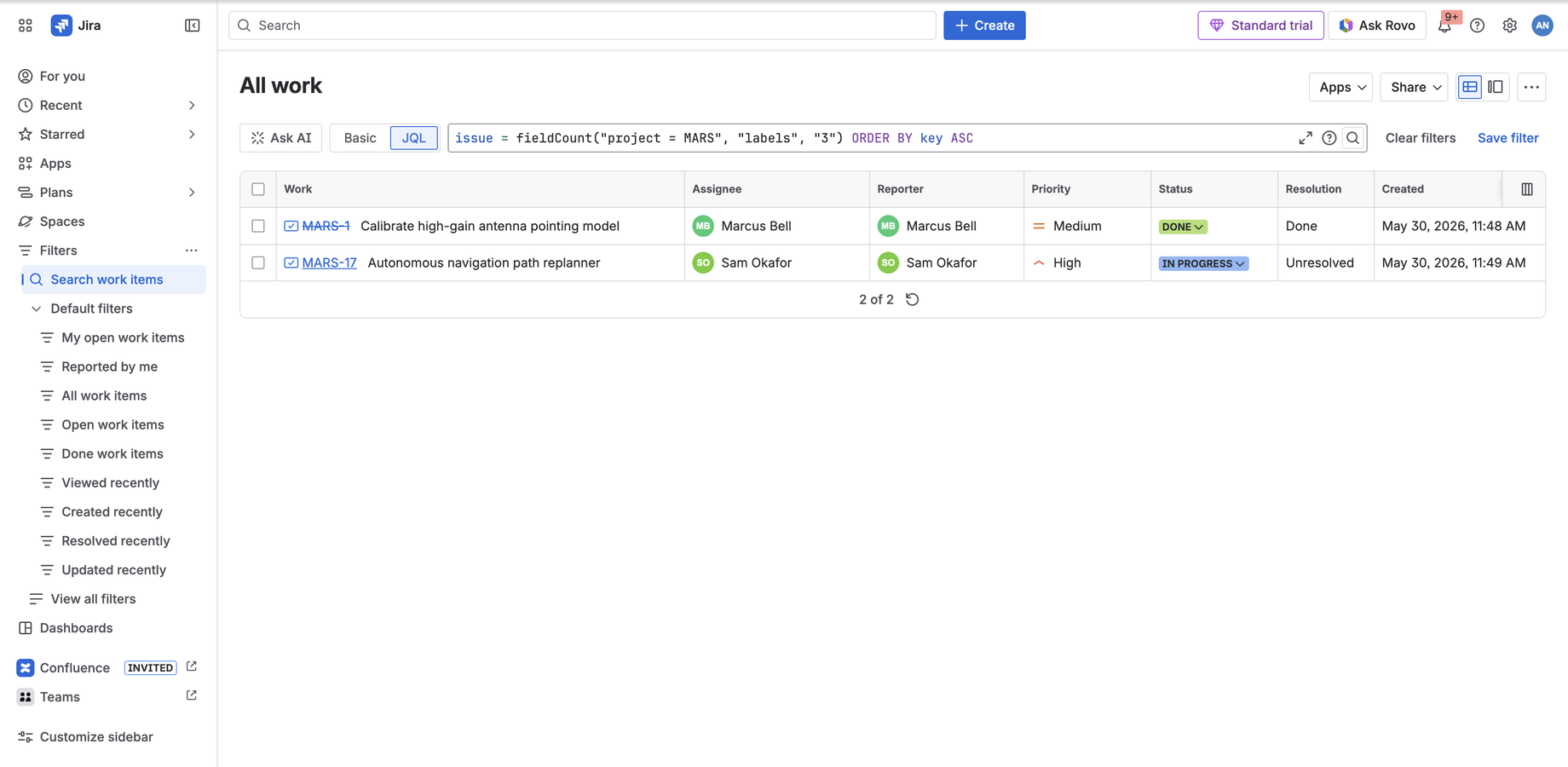
Task: Select Search work items
Action: (x=114, y=280)
